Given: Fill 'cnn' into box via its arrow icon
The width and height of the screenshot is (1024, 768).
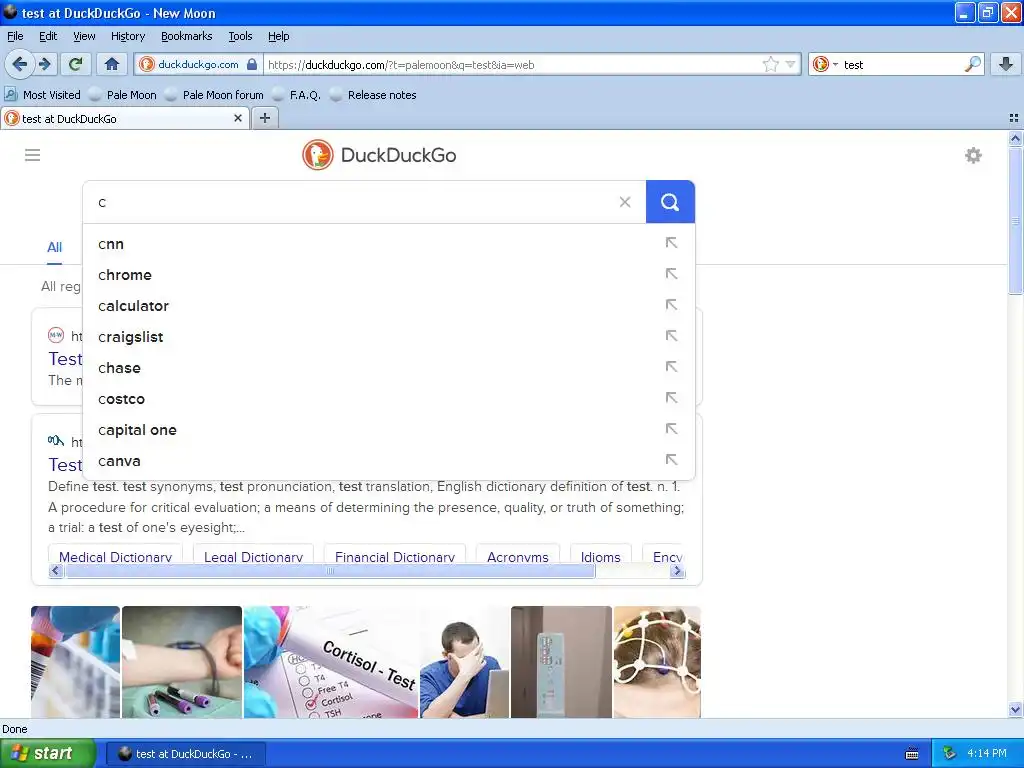Looking at the screenshot, I should pyautogui.click(x=671, y=243).
